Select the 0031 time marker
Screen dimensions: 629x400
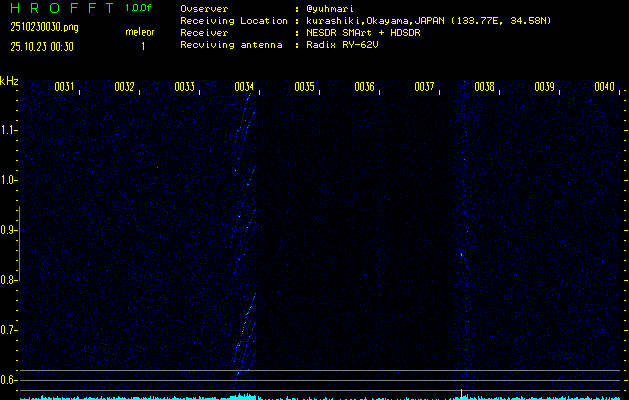click(x=64, y=87)
